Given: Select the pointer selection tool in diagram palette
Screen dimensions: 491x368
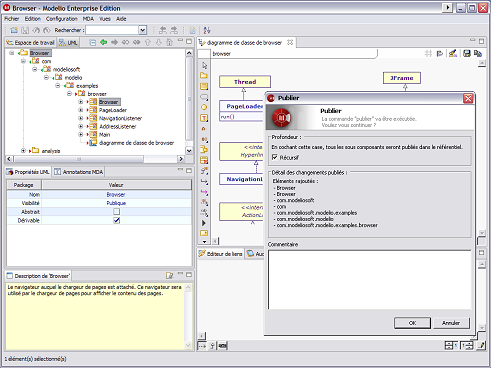Looking at the screenshot, I should coord(204,65).
